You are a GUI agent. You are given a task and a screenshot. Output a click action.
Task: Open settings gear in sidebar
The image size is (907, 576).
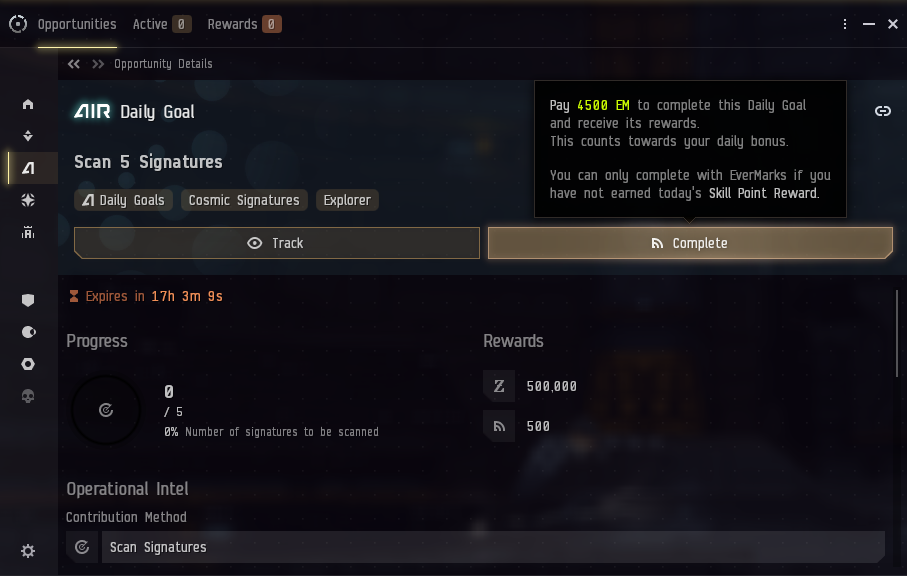point(28,551)
